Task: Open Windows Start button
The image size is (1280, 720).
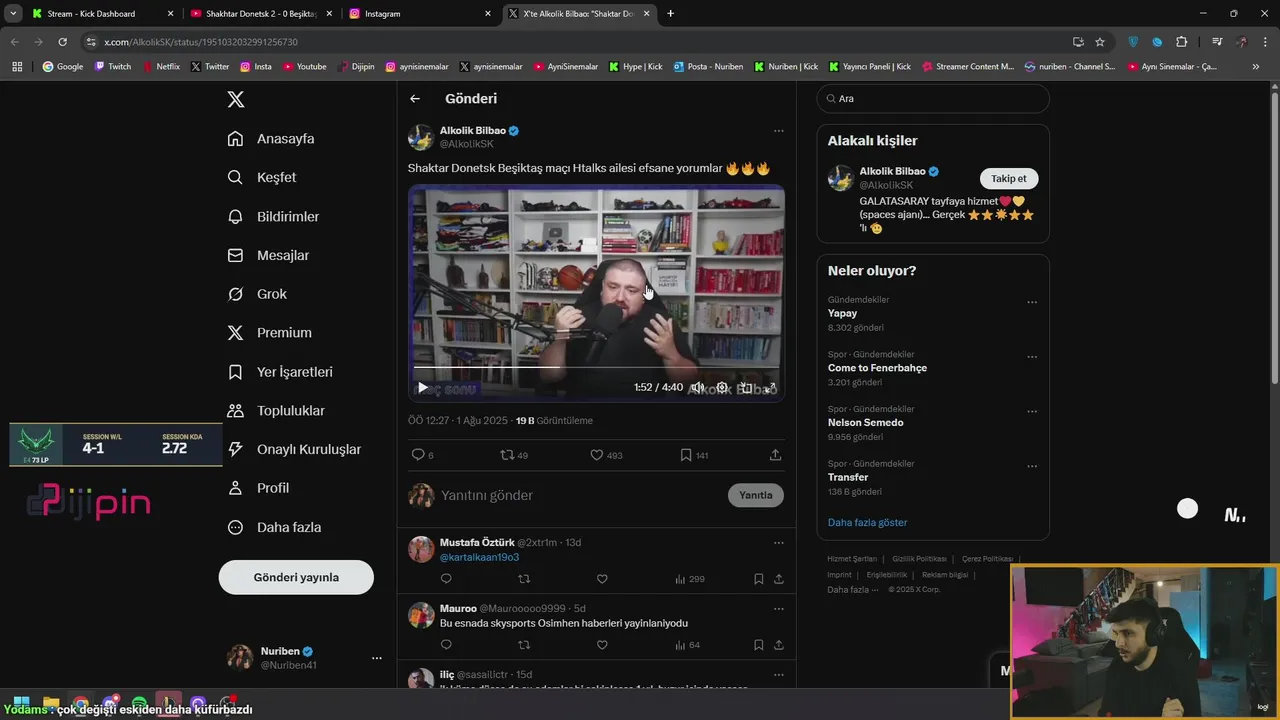Action: pos(20,704)
